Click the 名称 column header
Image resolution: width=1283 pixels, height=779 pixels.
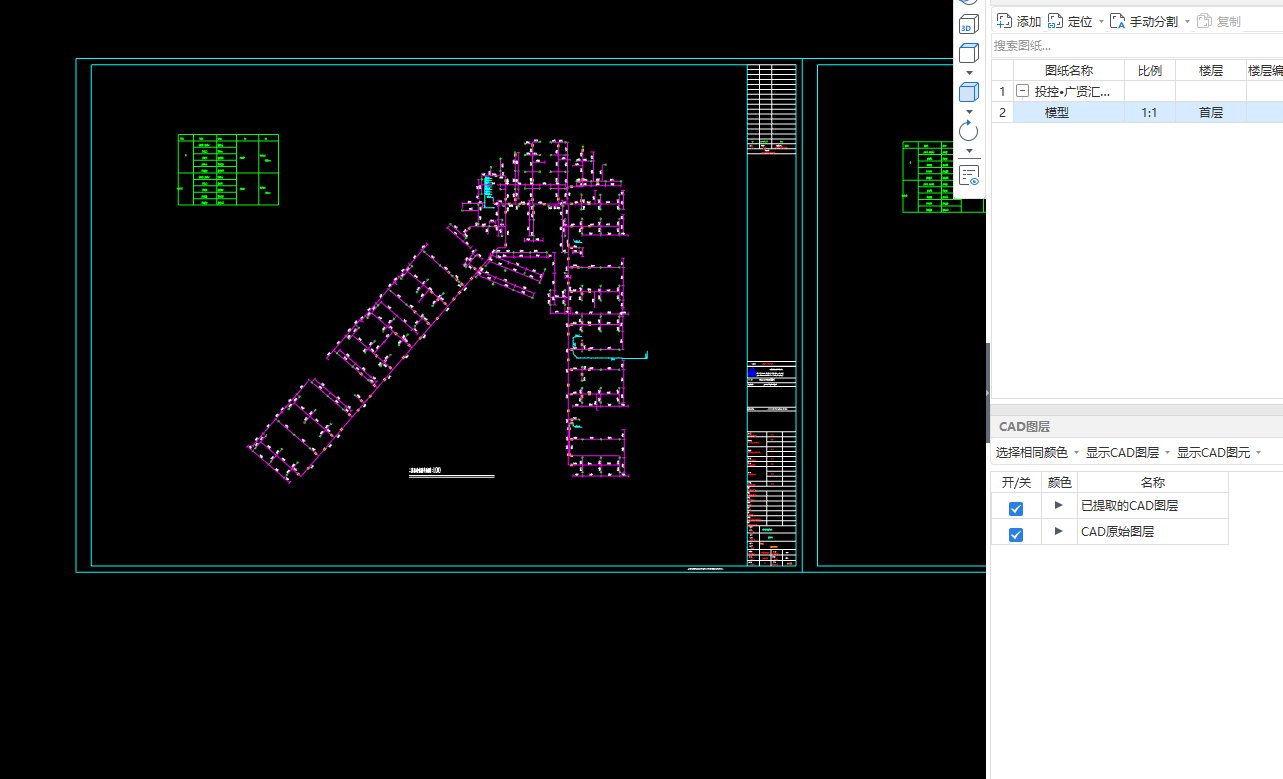[x=1153, y=482]
